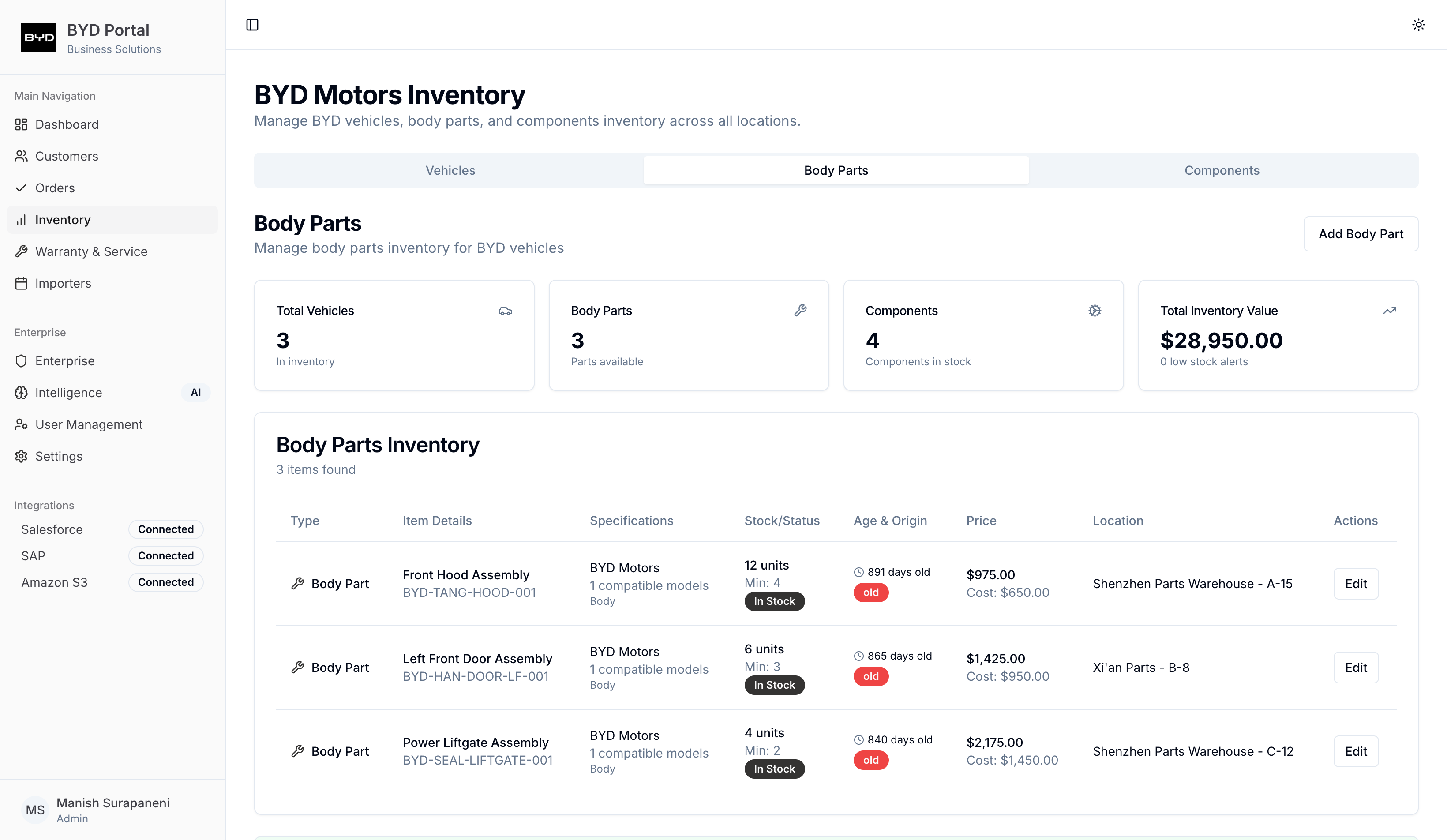Open Orders navigation item
The image size is (1447, 840).
[x=112, y=188]
